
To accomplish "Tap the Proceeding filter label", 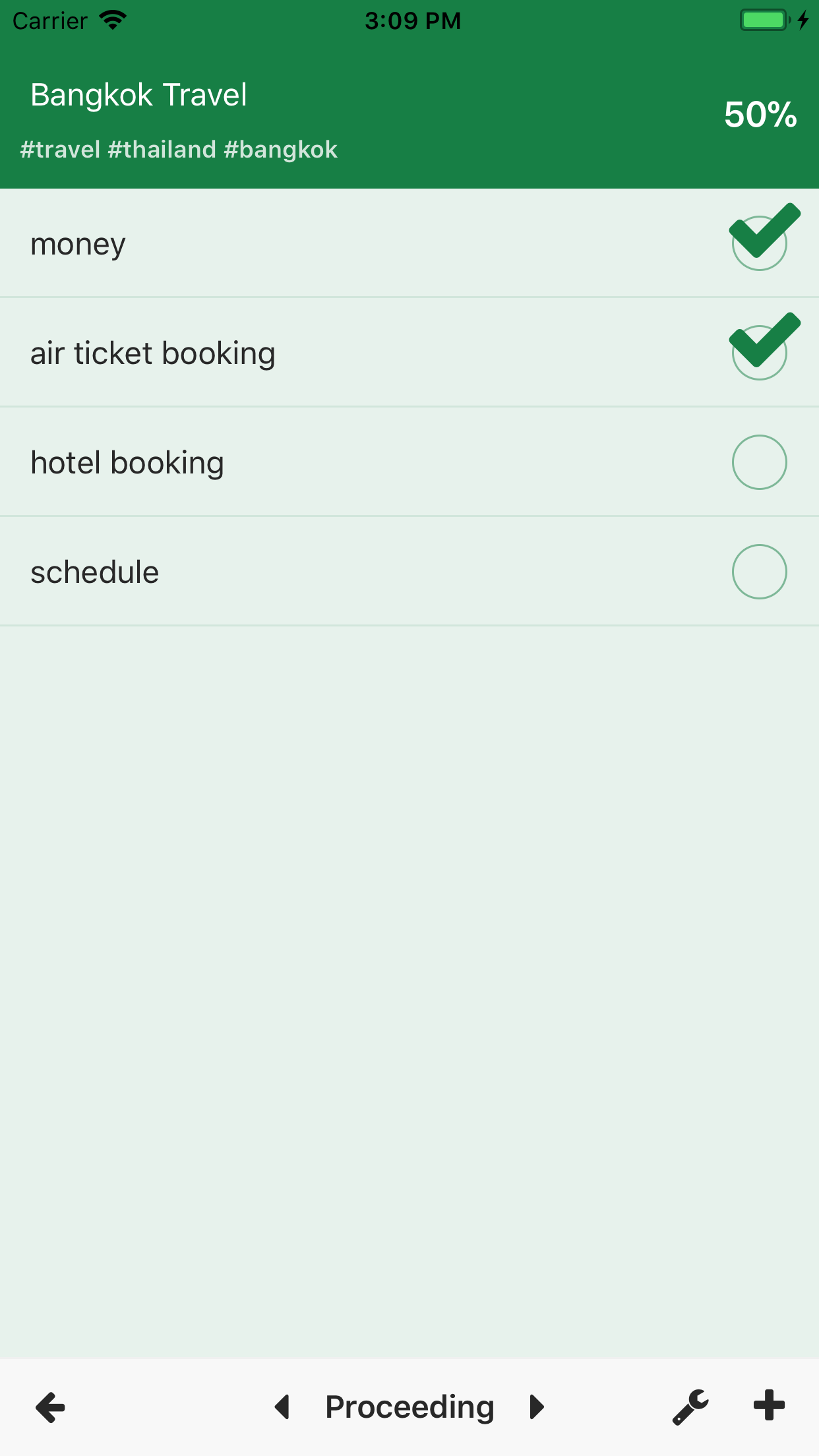I will [x=409, y=1407].
